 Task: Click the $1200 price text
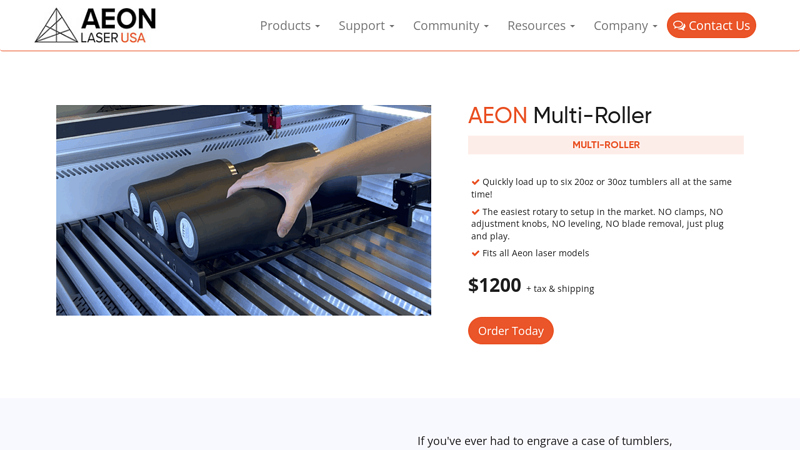(494, 285)
